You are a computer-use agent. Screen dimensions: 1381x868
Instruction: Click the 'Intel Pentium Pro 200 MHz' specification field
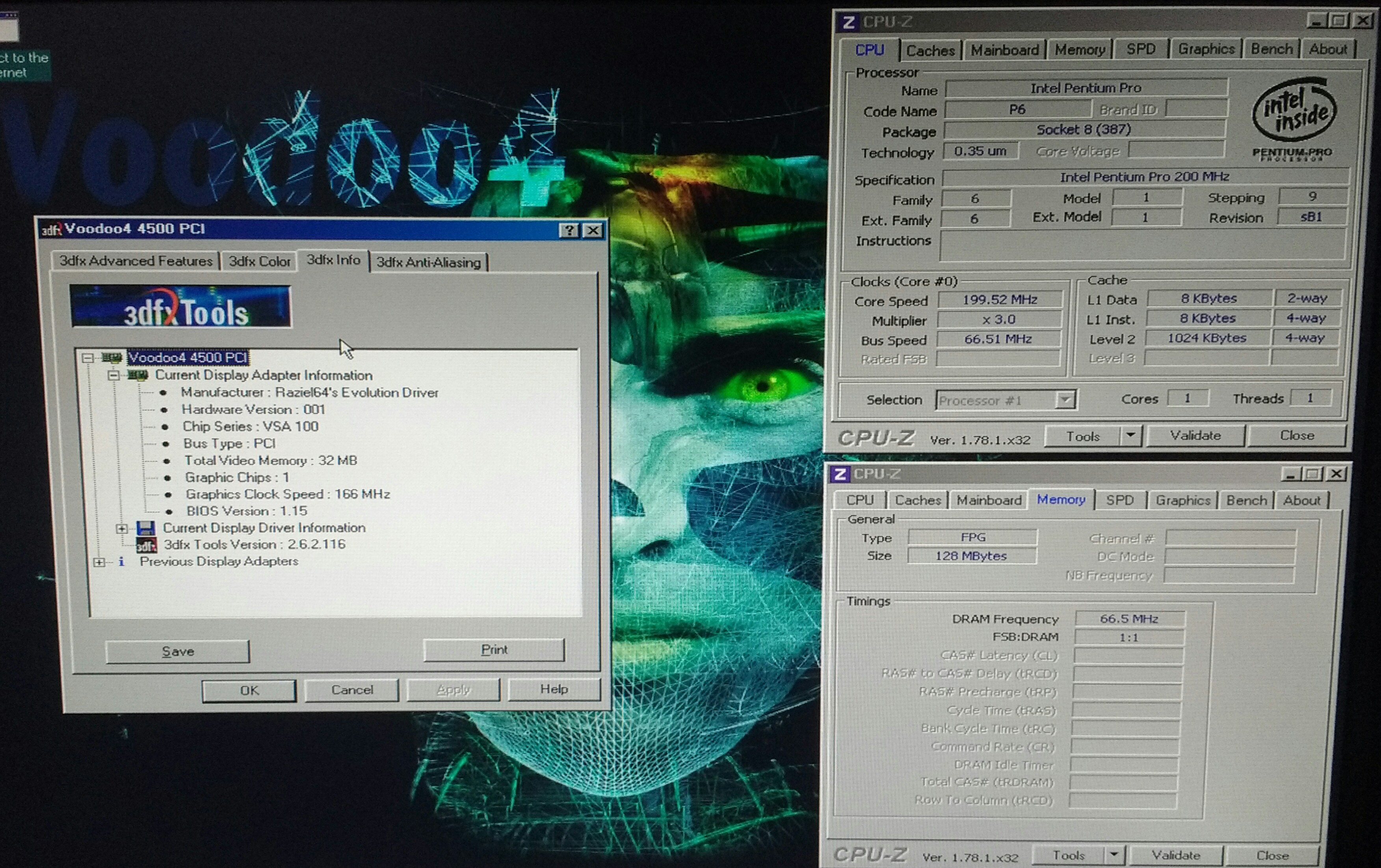click(1145, 177)
